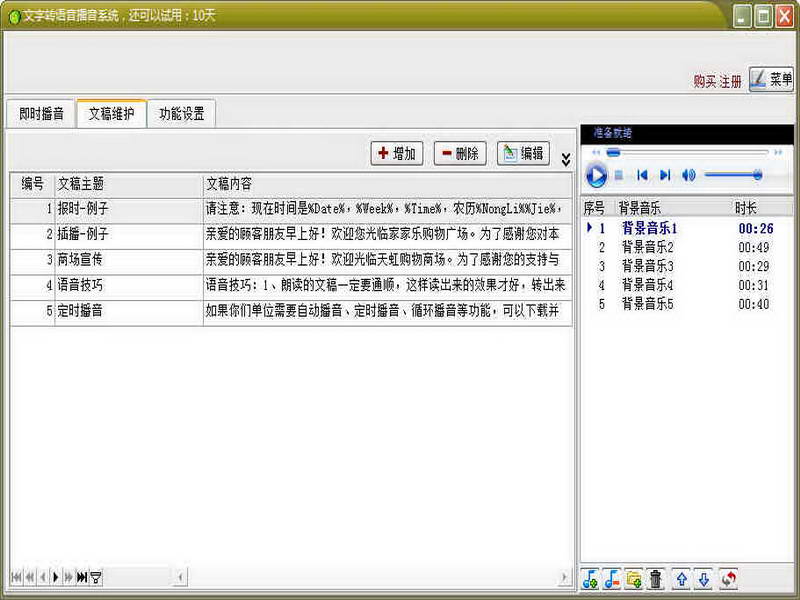This screenshot has width=800, height=600.
Task: Click the next-page double arrow in the navigator
Action: [x=68, y=577]
